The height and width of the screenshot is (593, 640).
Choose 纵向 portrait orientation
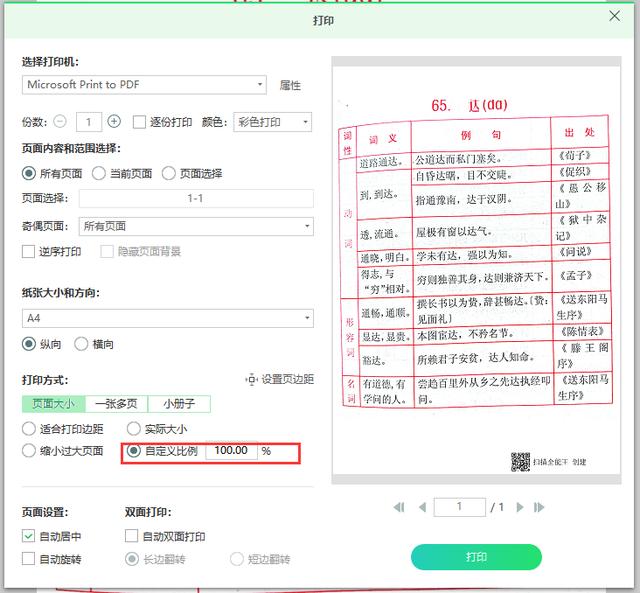coord(29,344)
